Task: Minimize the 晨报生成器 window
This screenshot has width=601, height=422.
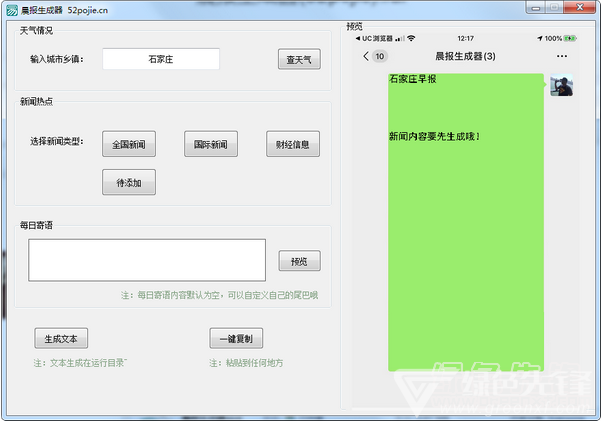Action: pyautogui.click(x=536, y=8)
